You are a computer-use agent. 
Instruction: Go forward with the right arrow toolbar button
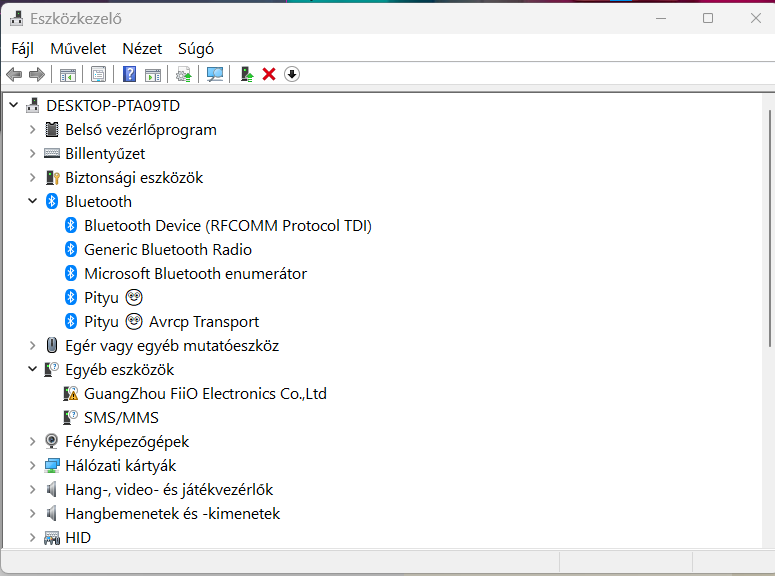37,75
